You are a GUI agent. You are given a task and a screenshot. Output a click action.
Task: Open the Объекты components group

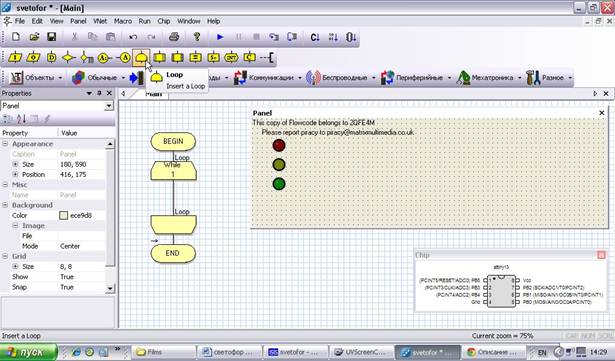(x=36, y=78)
